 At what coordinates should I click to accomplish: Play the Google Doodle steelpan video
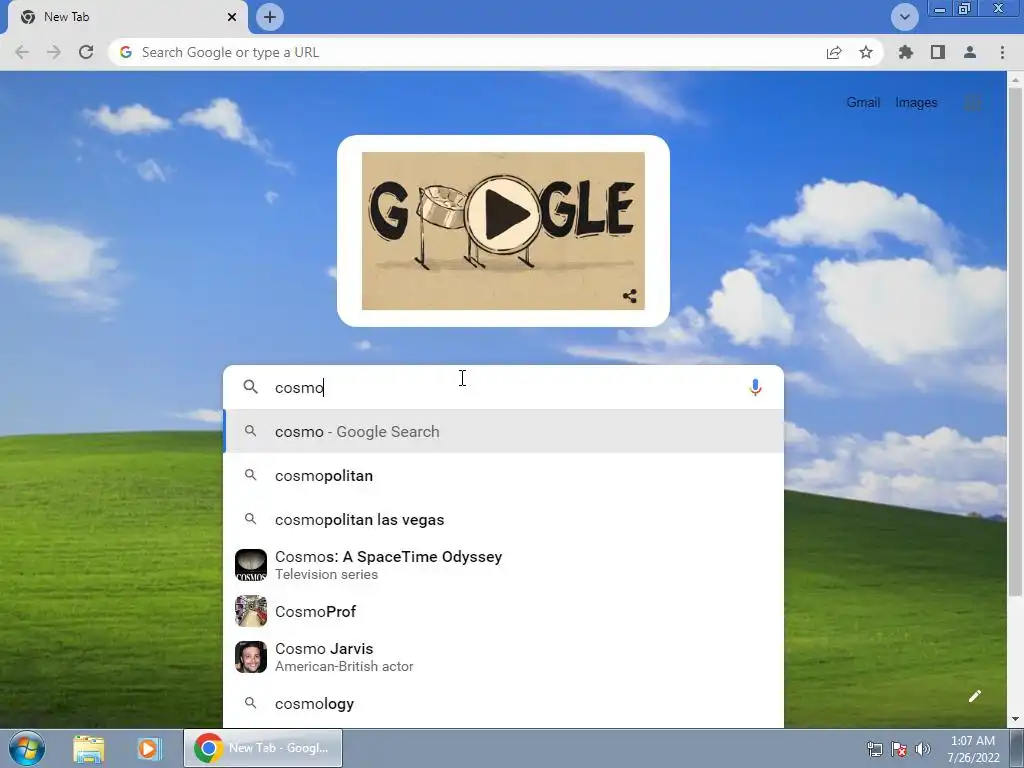click(x=503, y=214)
